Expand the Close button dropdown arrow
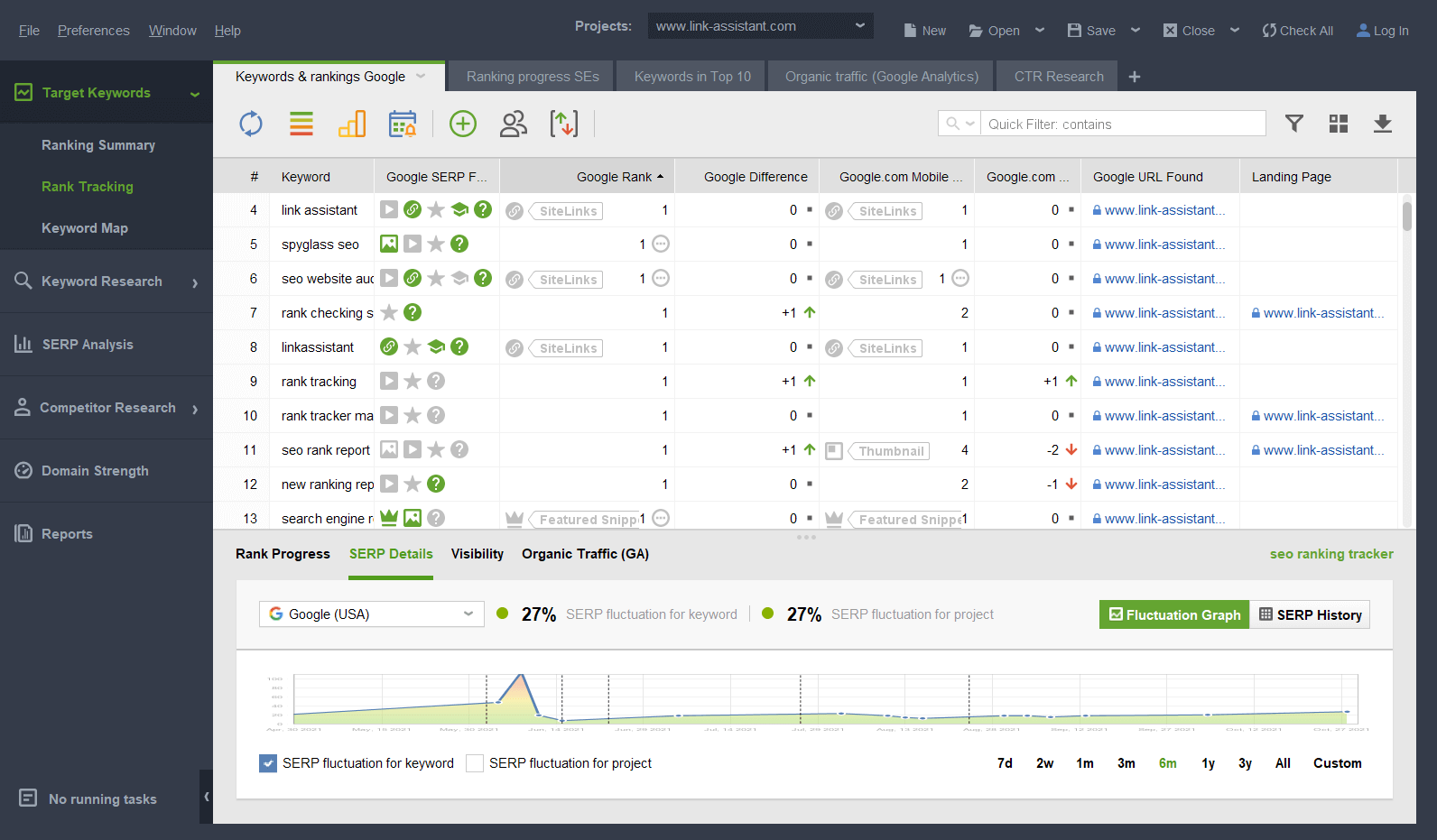This screenshot has width=1437, height=840. tap(1235, 30)
